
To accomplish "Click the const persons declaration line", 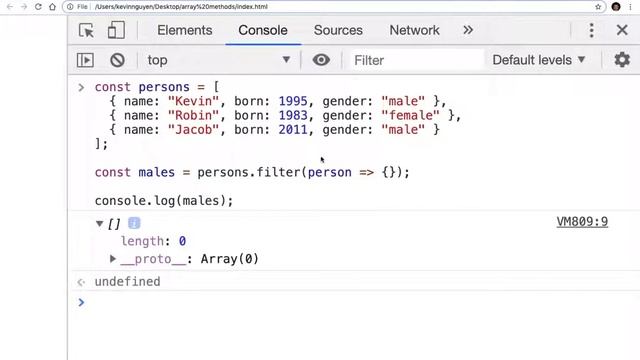I will coord(157,87).
